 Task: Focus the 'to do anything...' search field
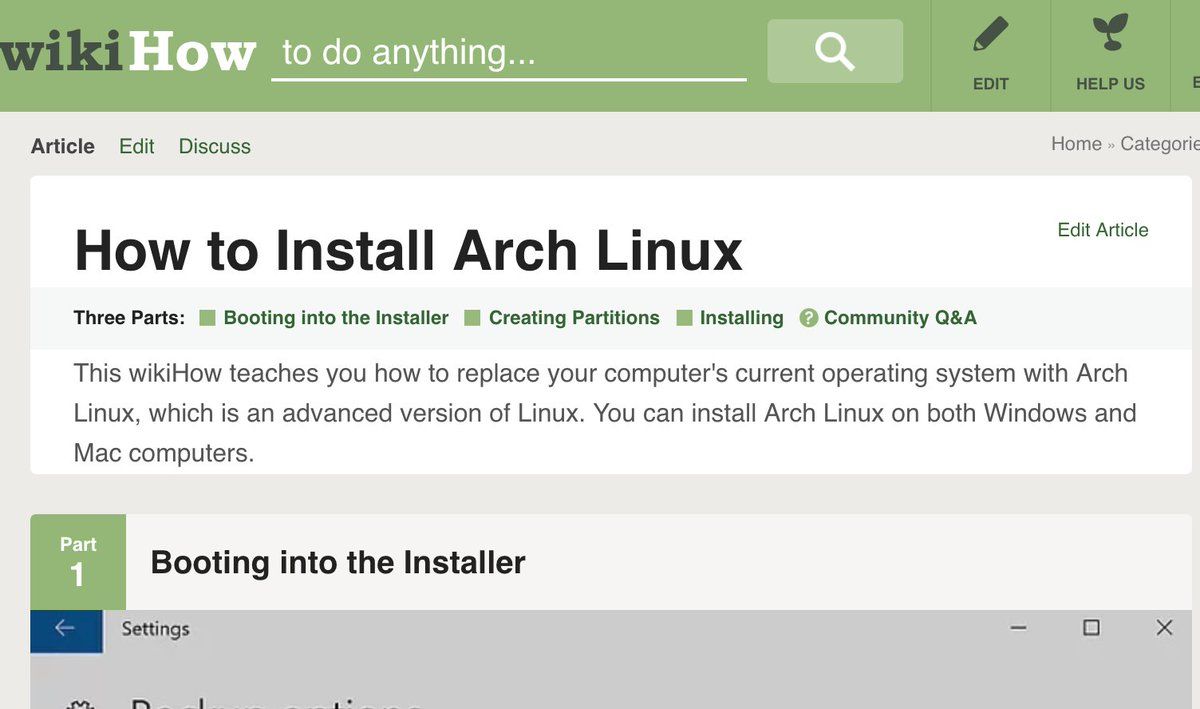coord(508,53)
